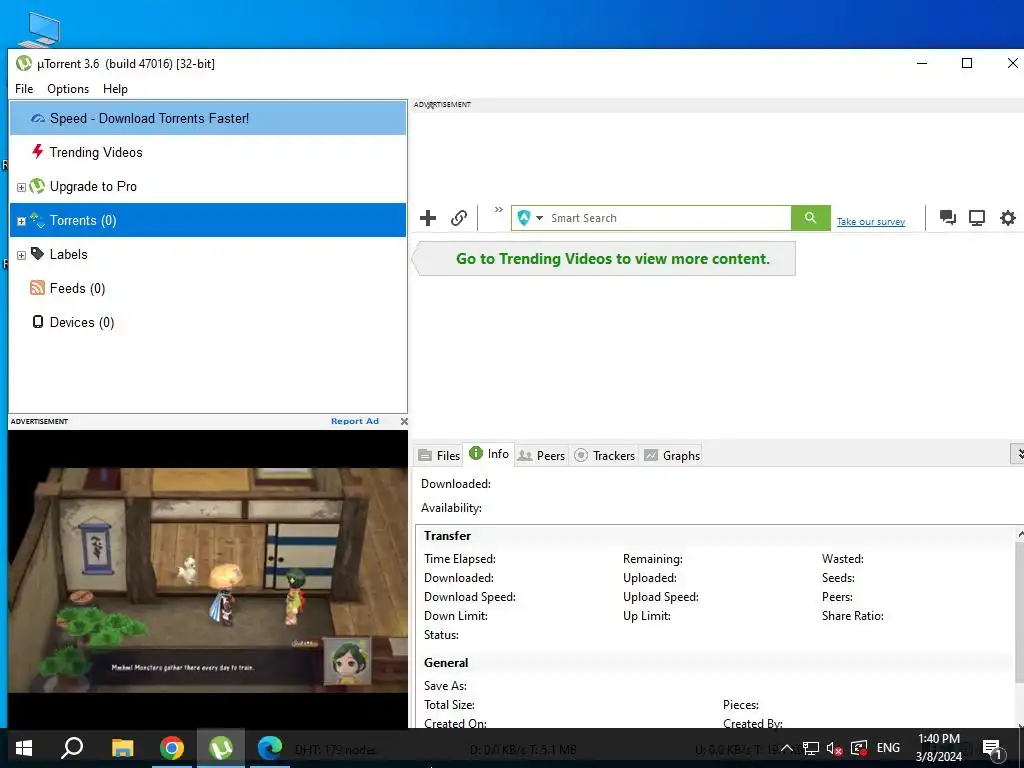Open the Take our survey link

871,221
